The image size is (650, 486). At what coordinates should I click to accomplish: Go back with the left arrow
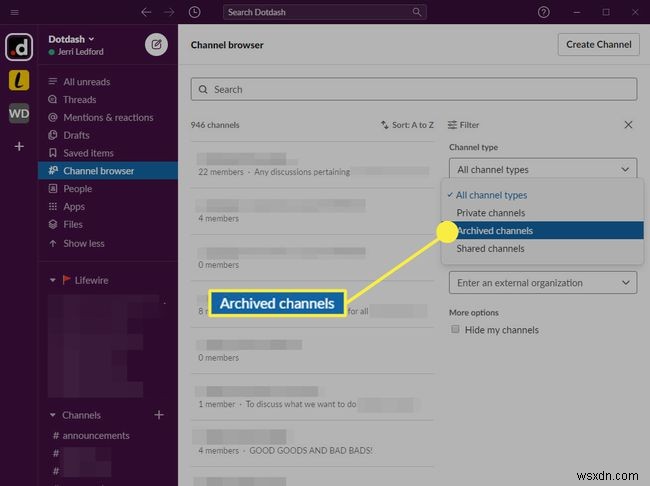146,12
